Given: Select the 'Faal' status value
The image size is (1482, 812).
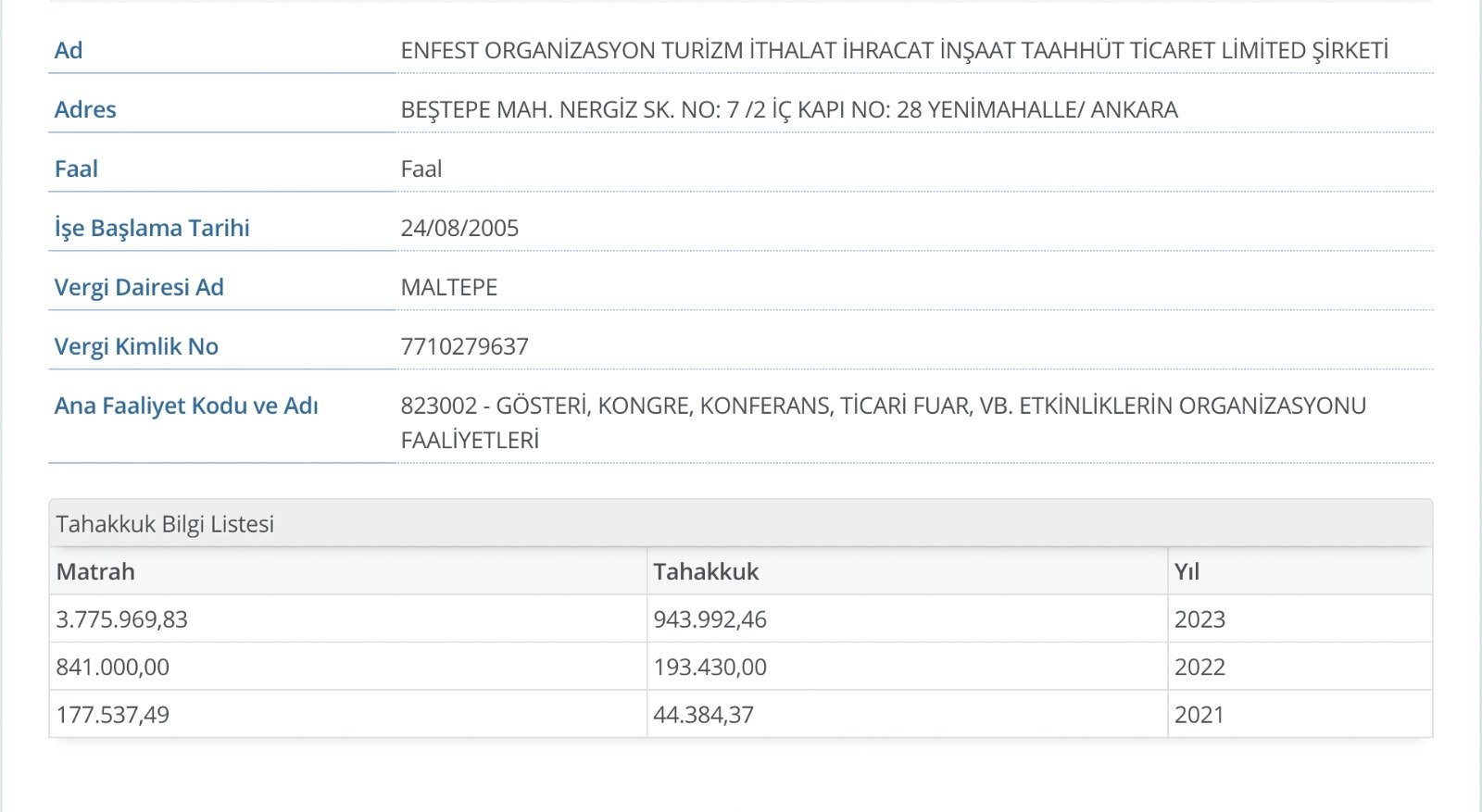Looking at the screenshot, I should tap(421, 169).
